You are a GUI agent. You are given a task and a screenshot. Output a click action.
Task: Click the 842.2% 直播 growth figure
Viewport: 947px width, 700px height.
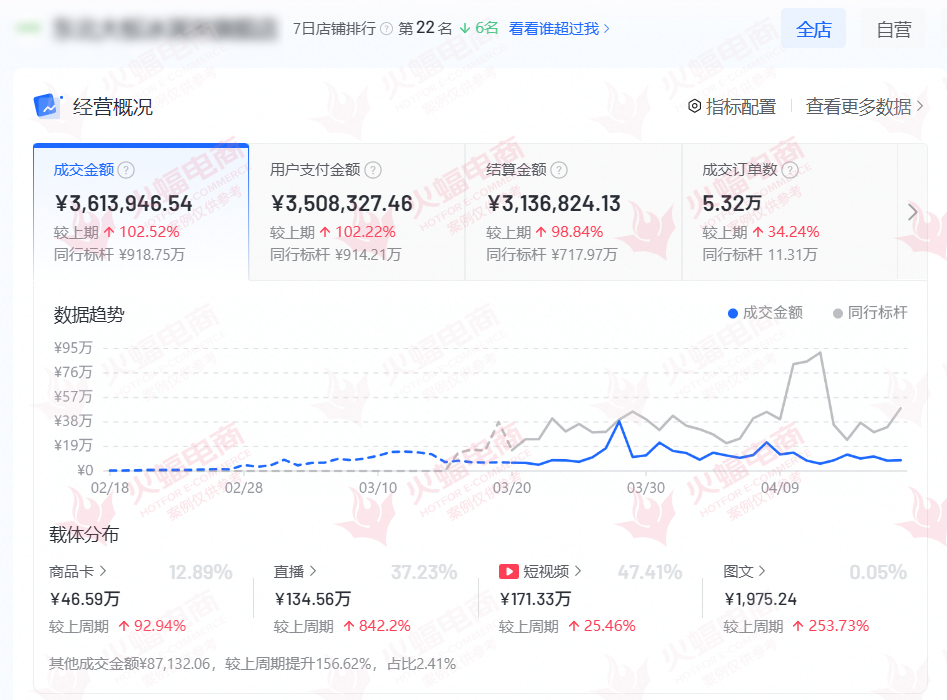tap(377, 626)
